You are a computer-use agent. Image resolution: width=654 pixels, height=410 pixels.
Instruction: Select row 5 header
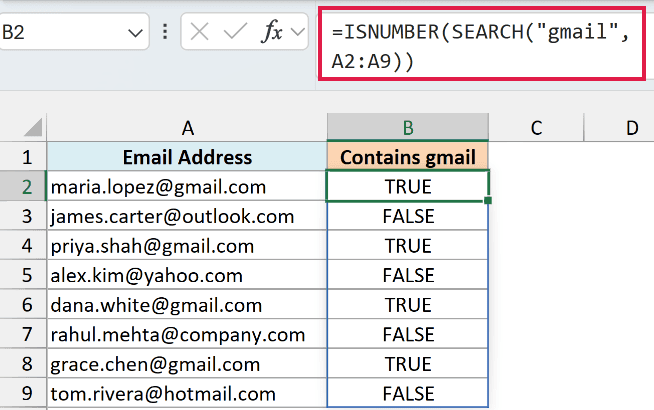(x=23, y=275)
